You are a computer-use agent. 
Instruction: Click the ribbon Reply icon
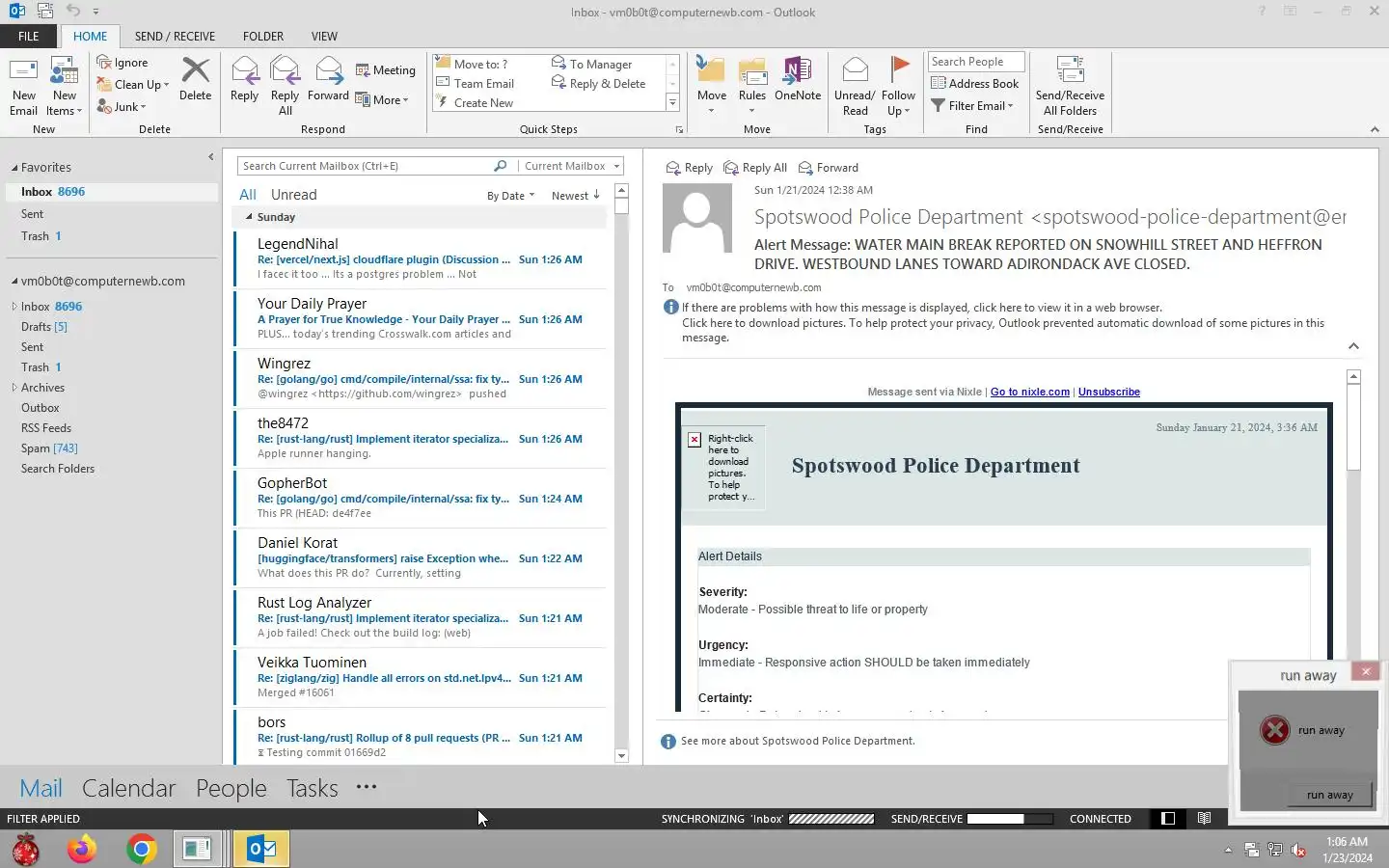click(244, 78)
